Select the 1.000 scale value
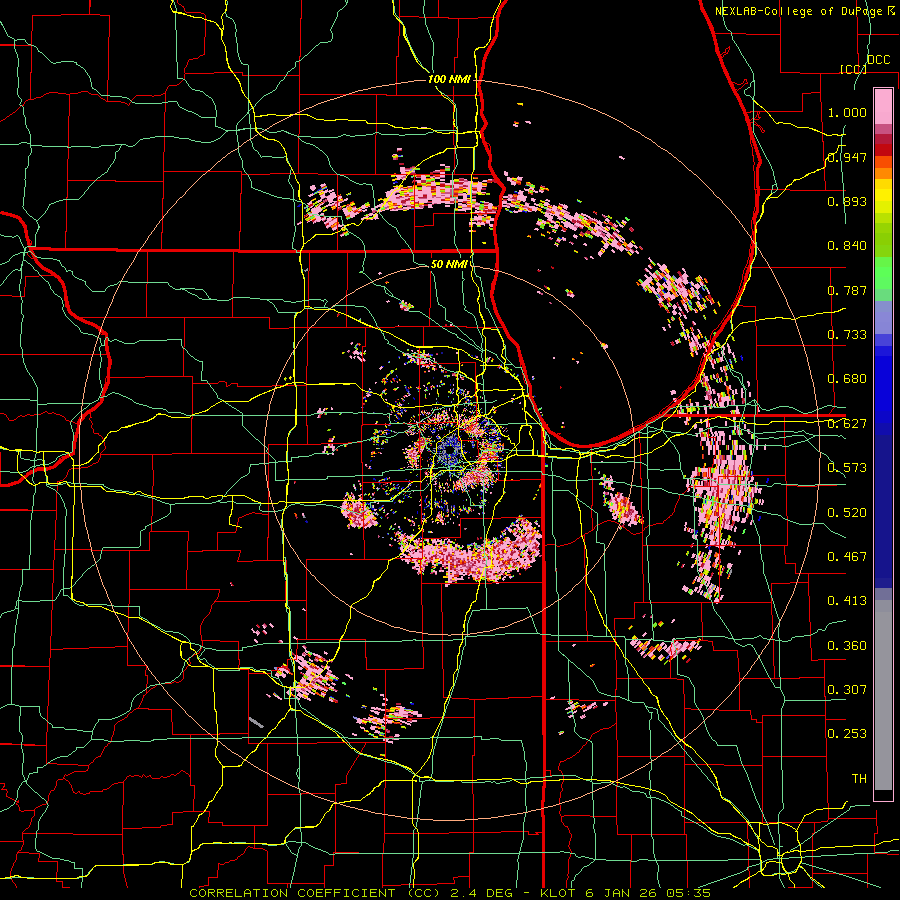 pos(847,112)
